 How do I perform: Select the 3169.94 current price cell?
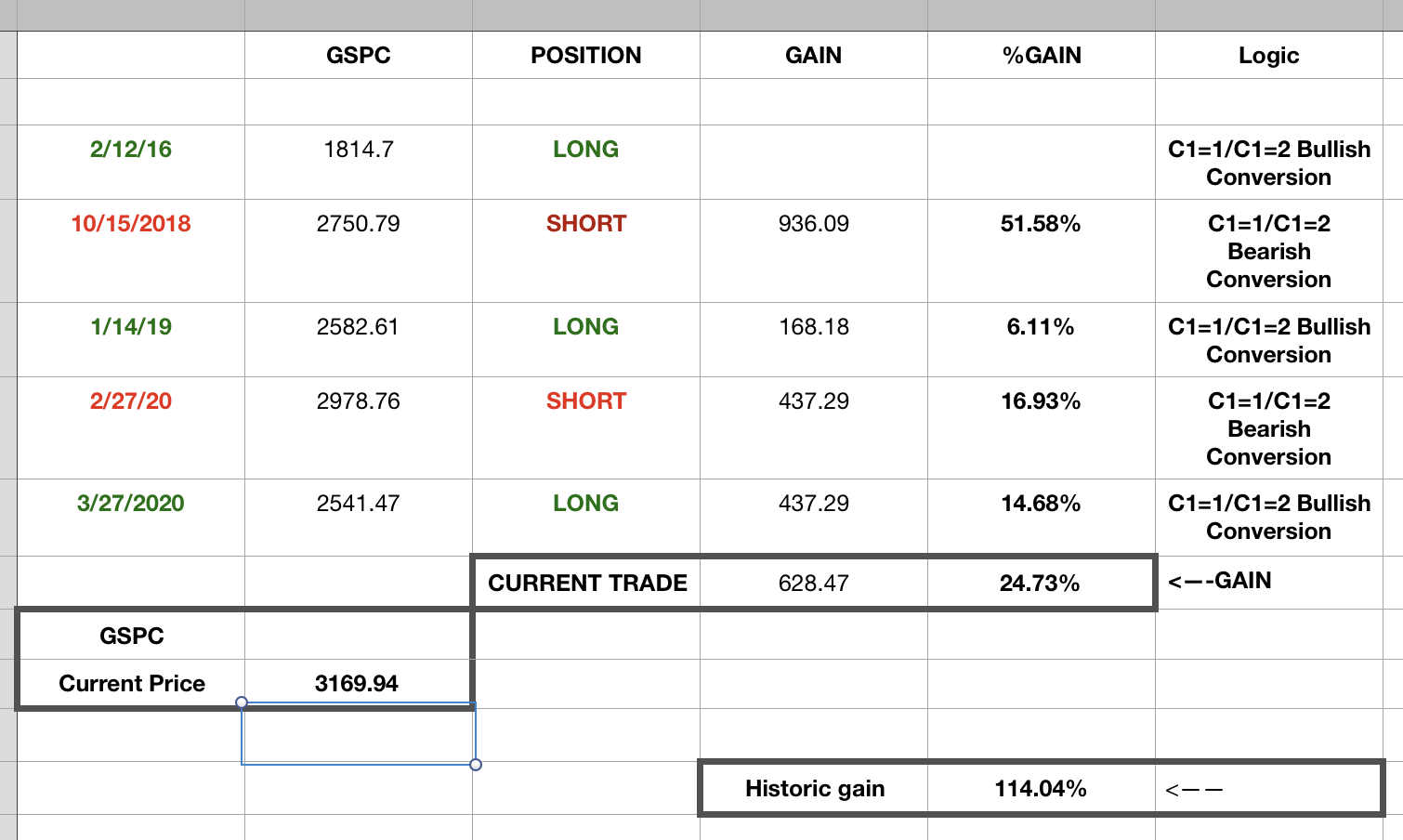(x=357, y=684)
